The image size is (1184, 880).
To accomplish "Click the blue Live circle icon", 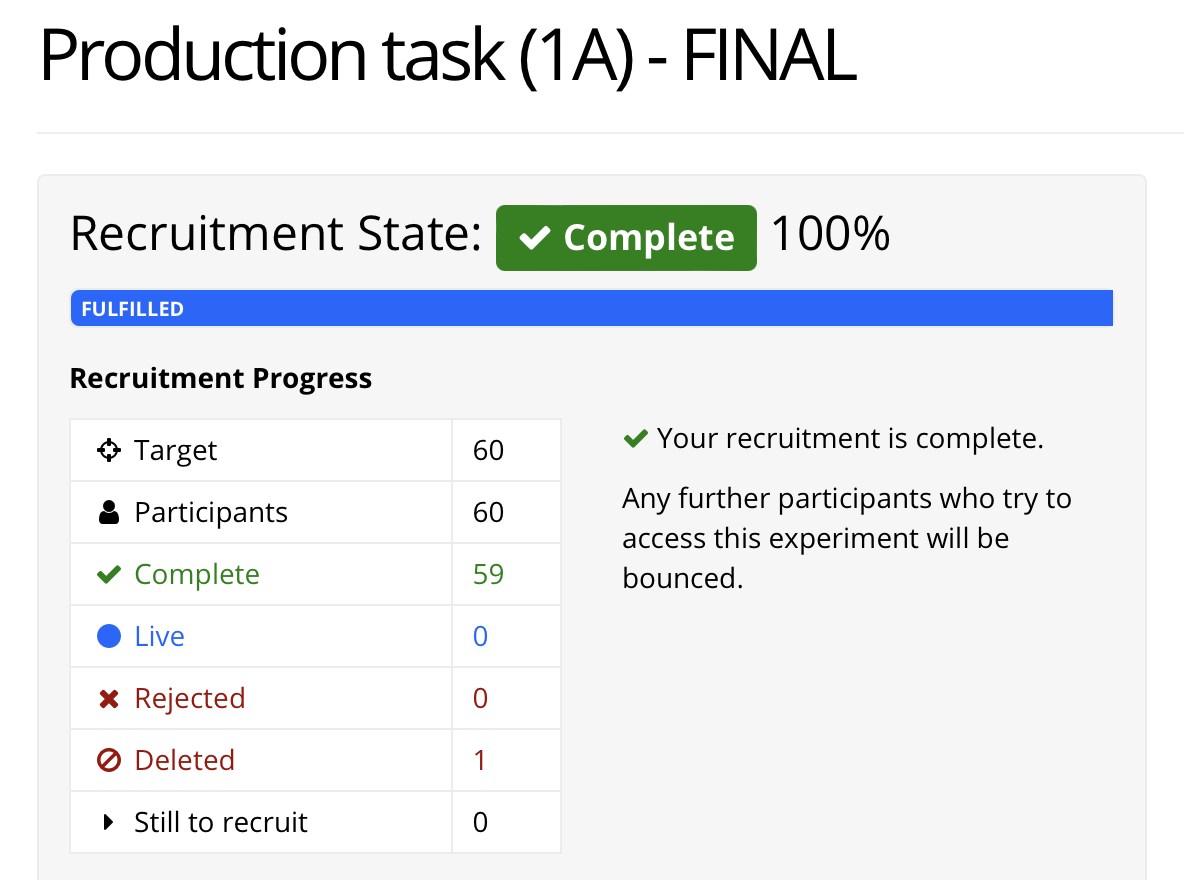I will point(109,636).
